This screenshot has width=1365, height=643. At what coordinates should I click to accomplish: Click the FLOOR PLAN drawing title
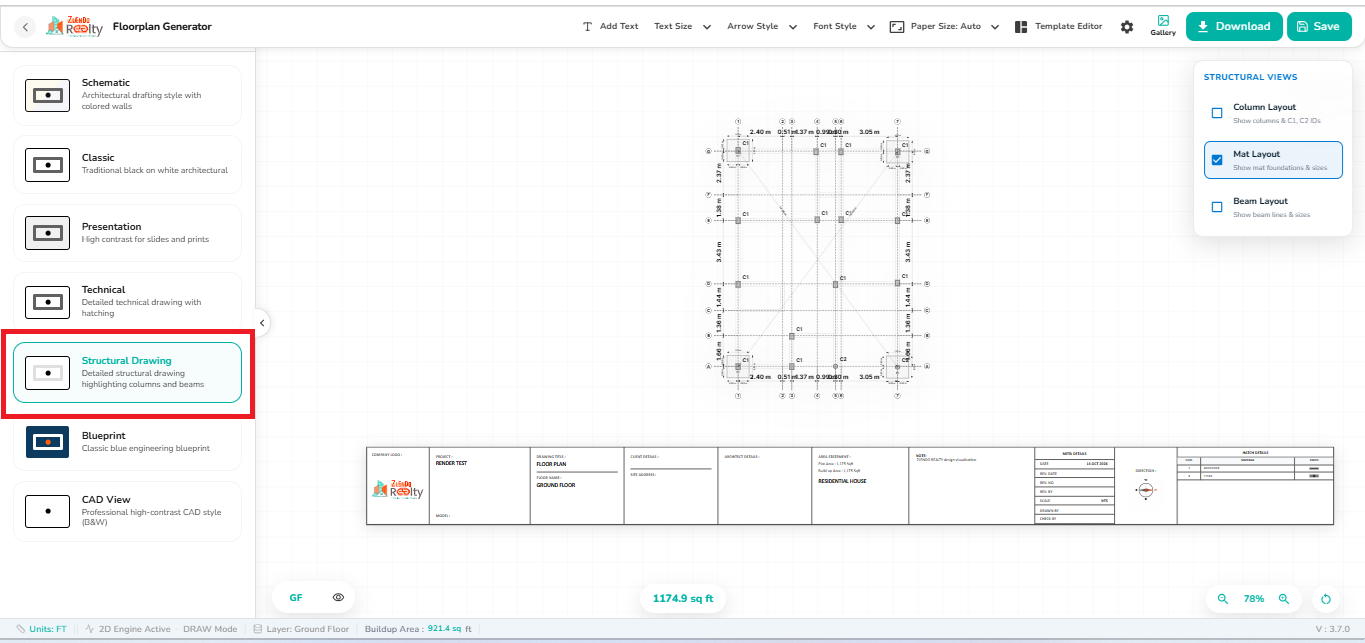552,464
